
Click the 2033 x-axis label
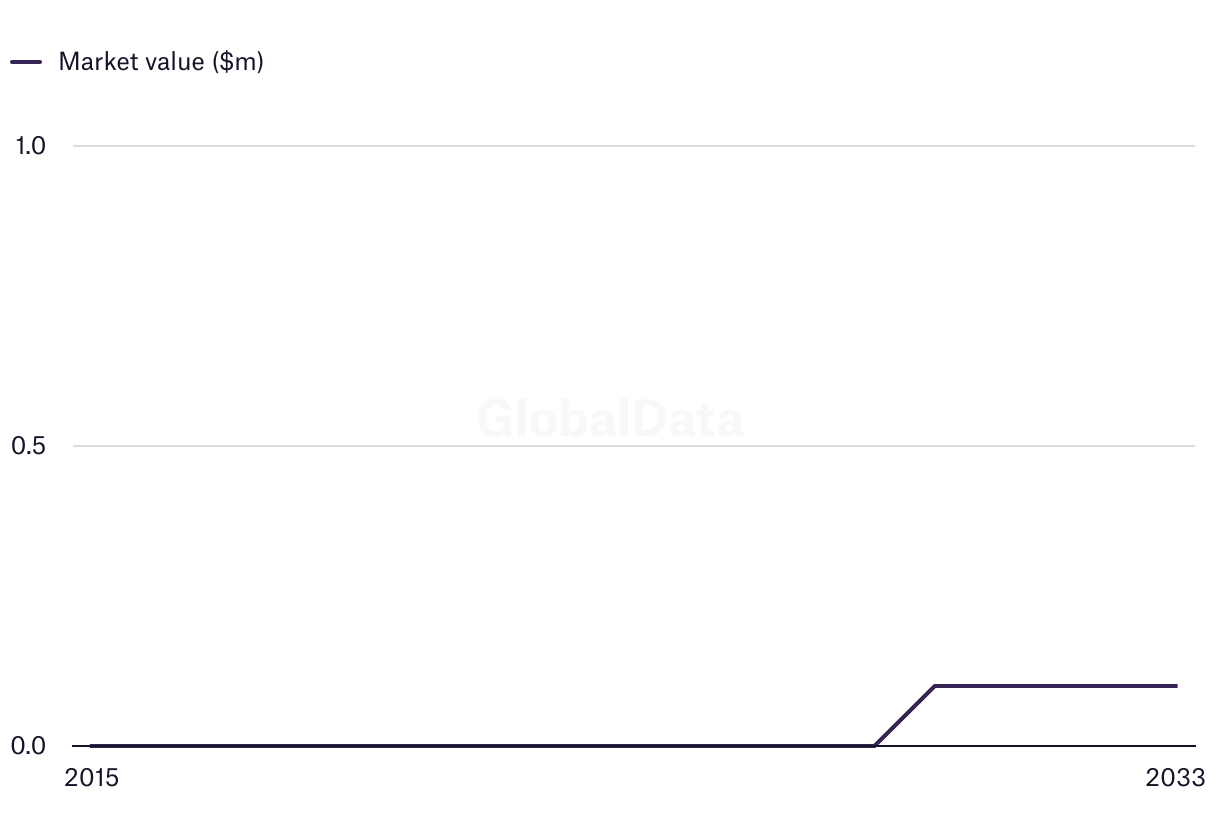(x=1176, y=778)
